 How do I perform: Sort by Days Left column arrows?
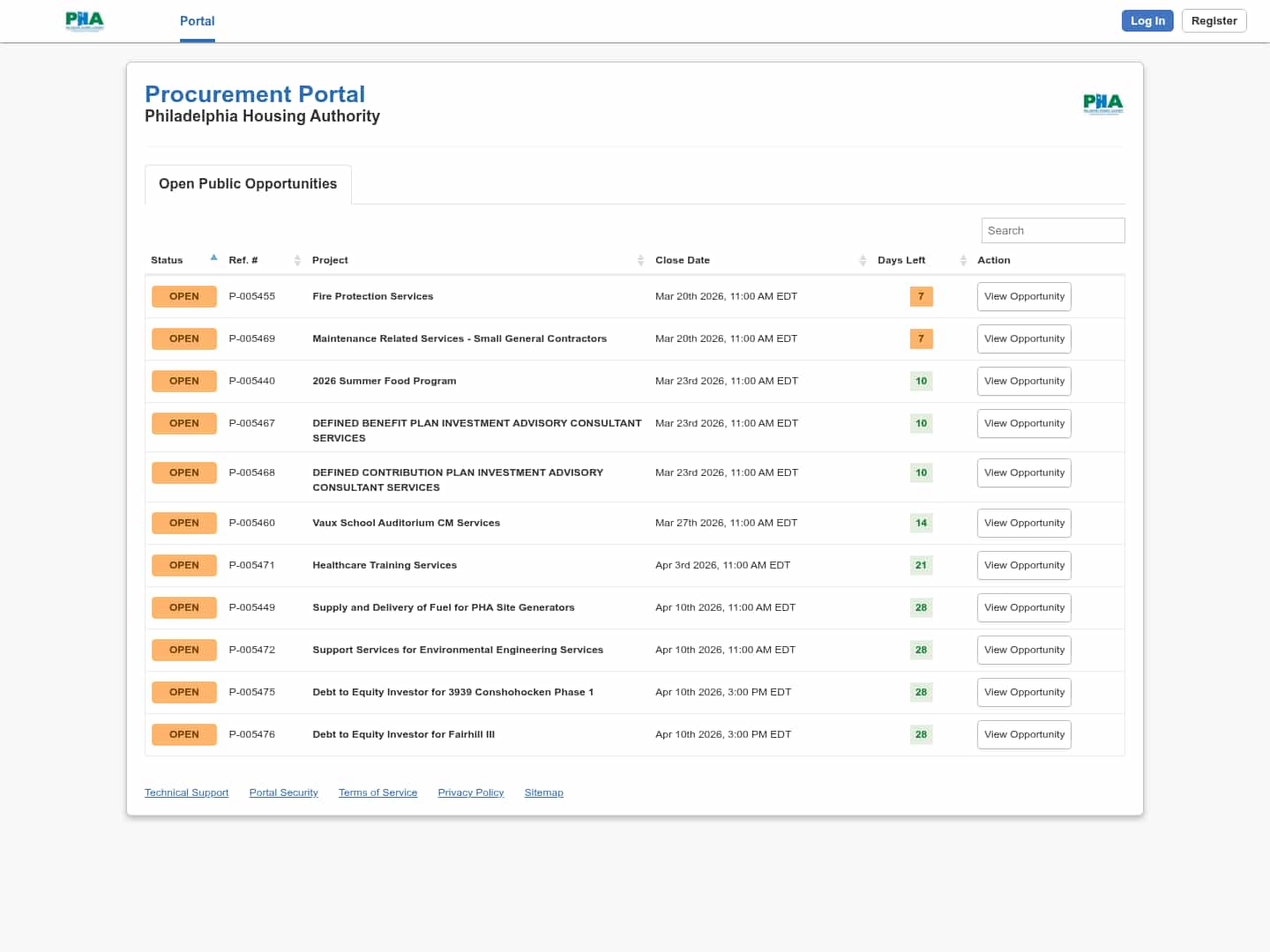pos(963,260)
